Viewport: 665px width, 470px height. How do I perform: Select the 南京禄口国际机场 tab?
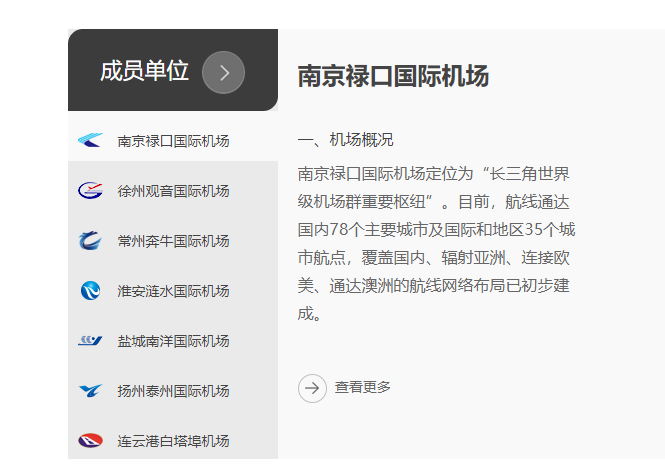point(173,140)
